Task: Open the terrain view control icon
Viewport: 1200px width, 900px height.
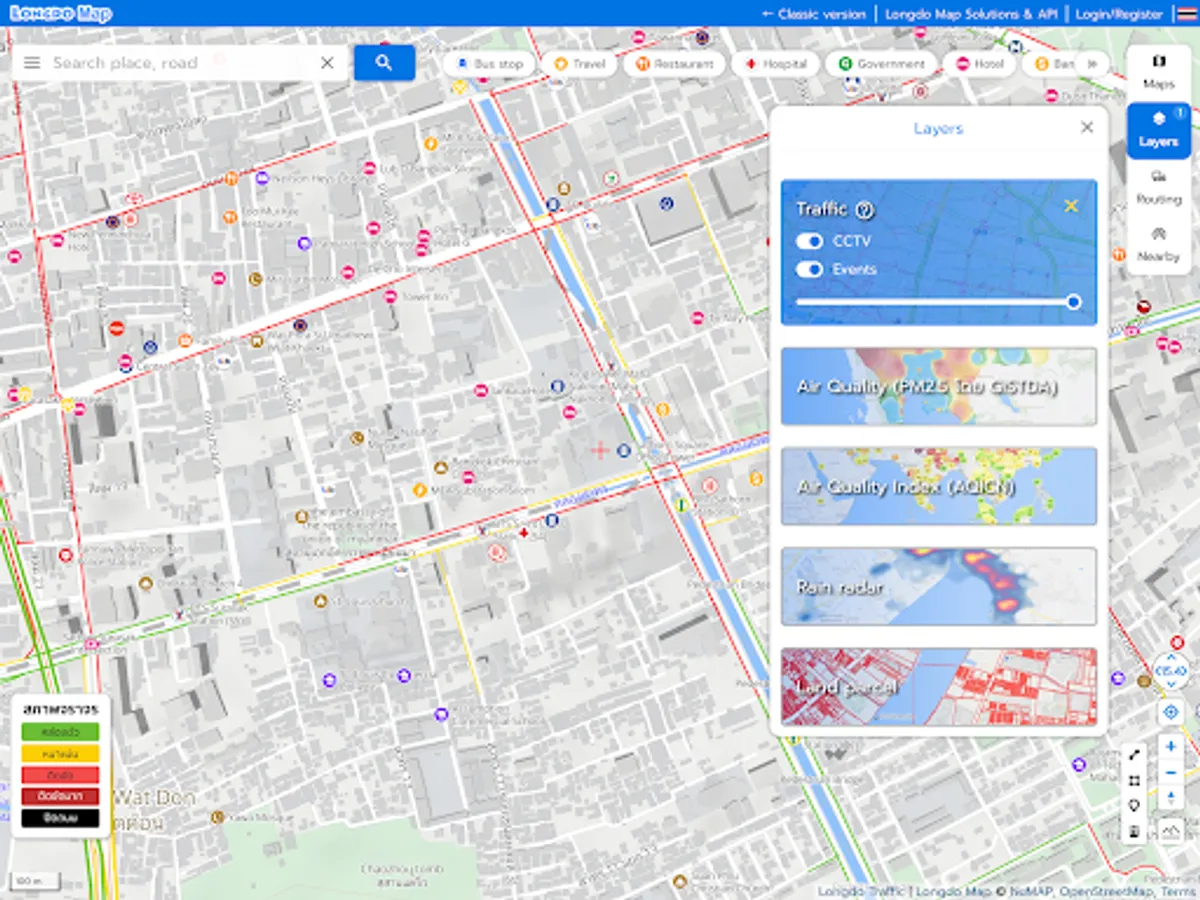Action: [x=1170, y=829]
